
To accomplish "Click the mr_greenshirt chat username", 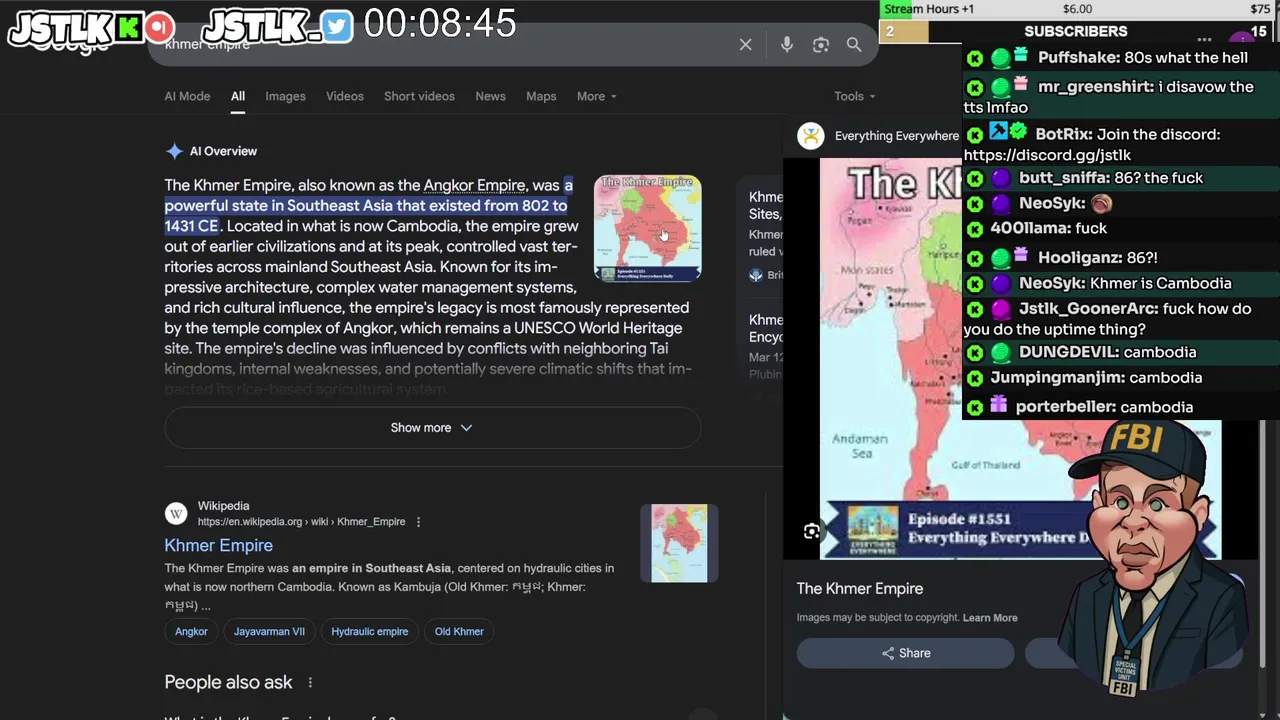I will (1094, 87).
